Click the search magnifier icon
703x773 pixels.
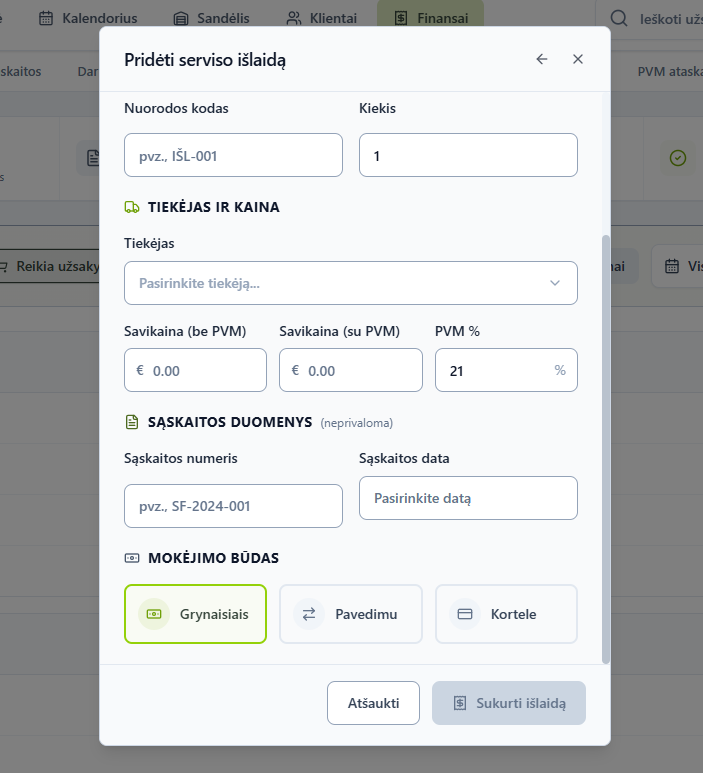click(619, 18)
